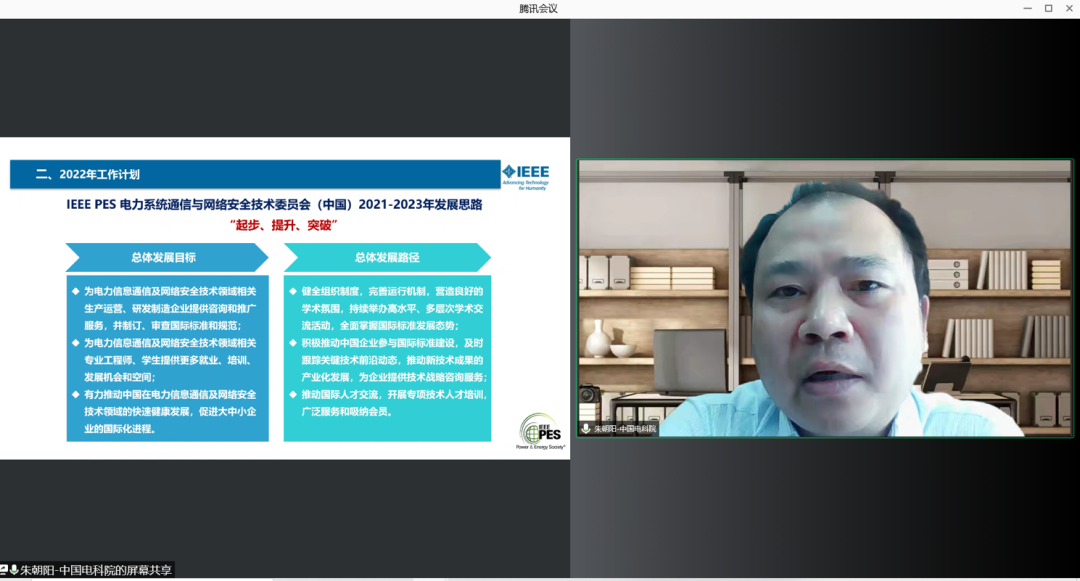Click the 腾讯会议 window title
This screenshot has height=581, width=1080.
[538, 8]
